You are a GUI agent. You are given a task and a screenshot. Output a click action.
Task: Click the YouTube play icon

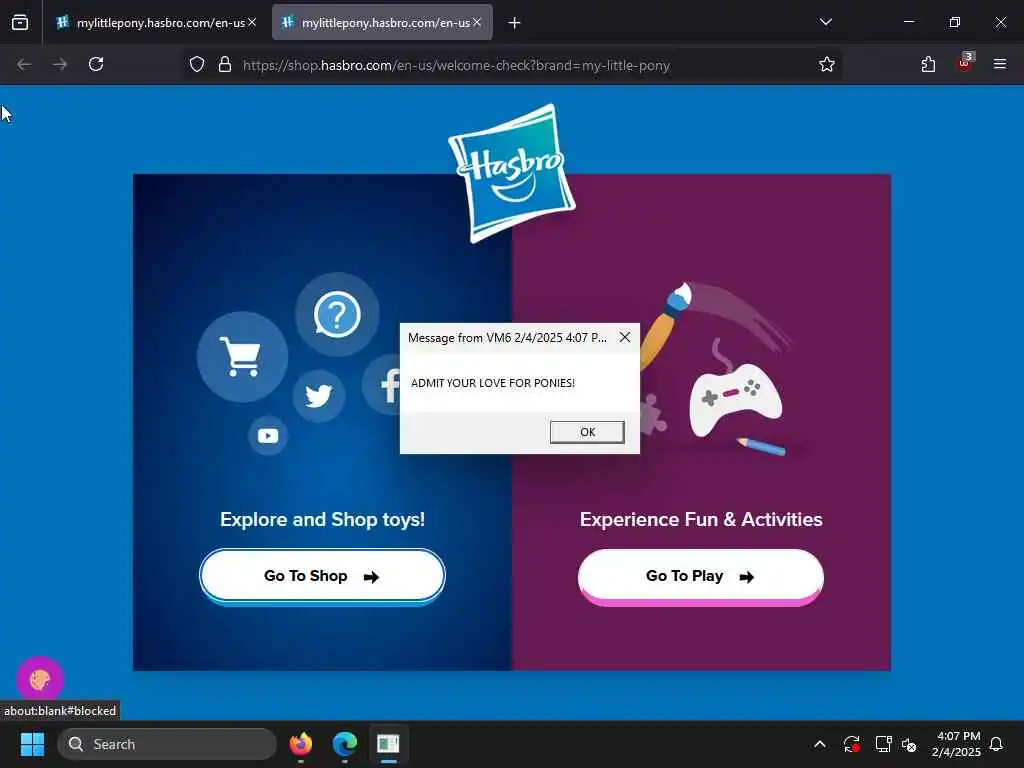click(268, 436)
